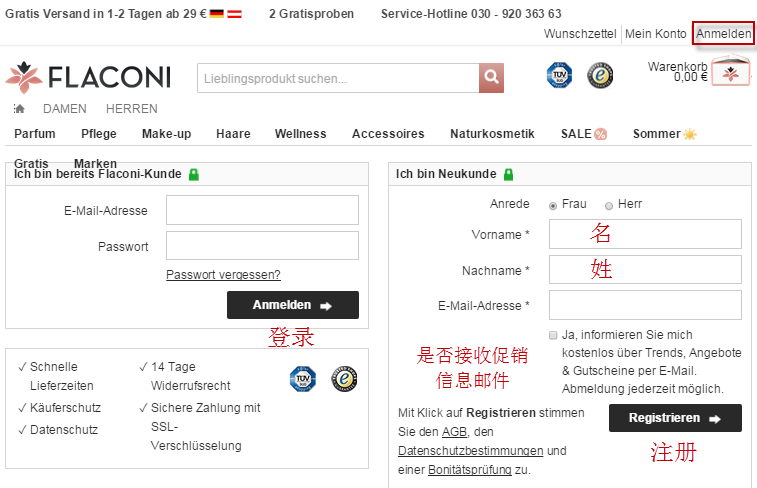Switch to the HERREN section
The height and width of the screenshot is (488, 757).
(x=132, y=109)
